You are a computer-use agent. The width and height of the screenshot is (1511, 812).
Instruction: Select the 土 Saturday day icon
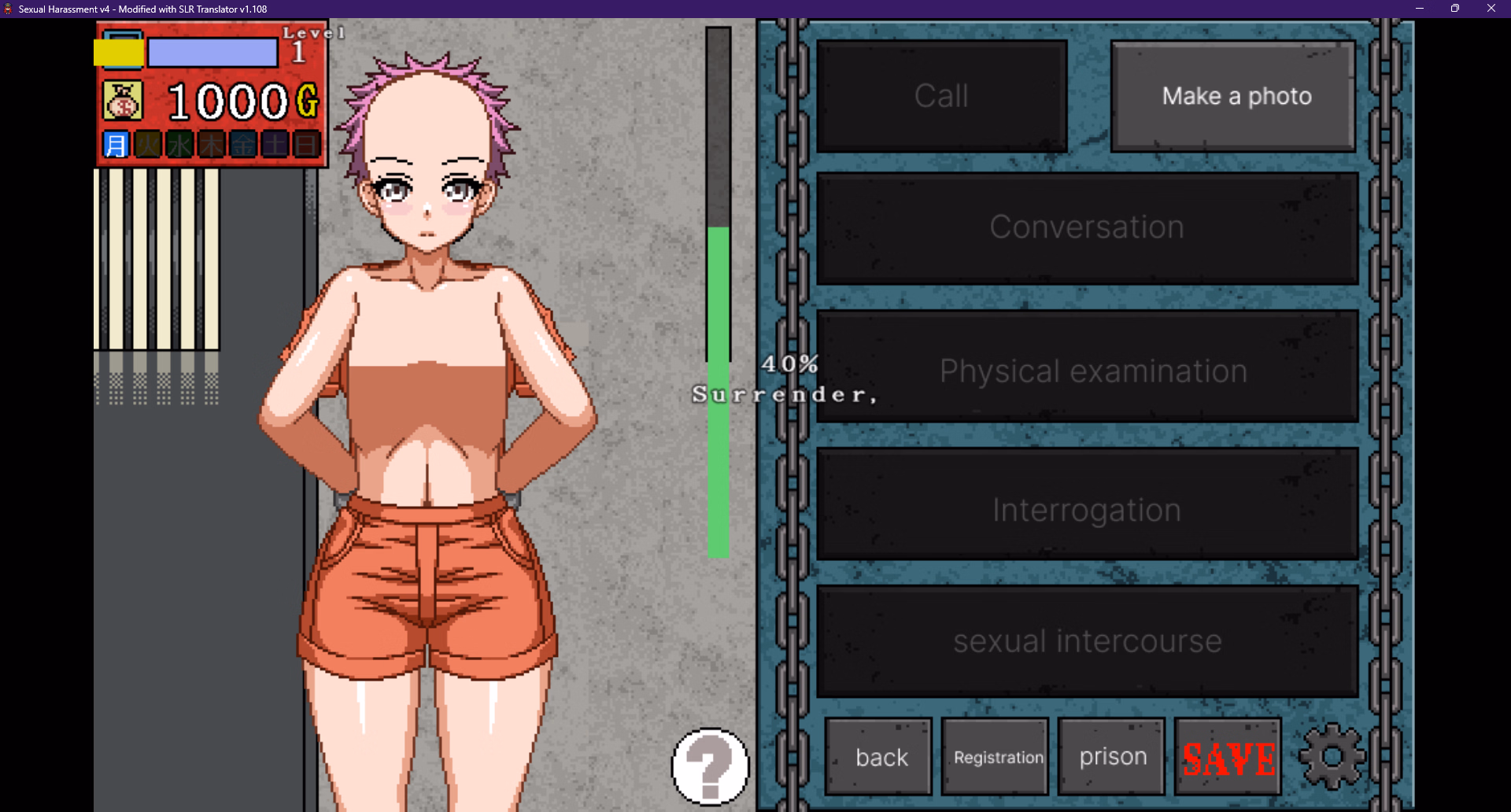point(275,145)
